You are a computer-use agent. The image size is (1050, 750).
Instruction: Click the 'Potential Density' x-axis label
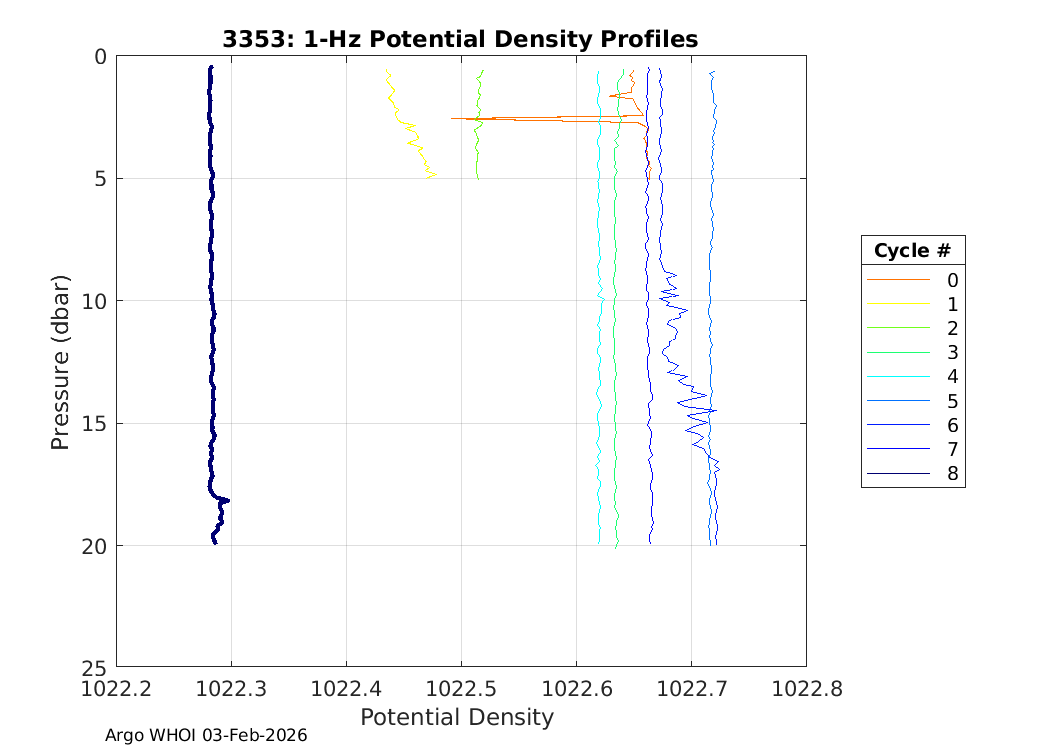(456, 717)
